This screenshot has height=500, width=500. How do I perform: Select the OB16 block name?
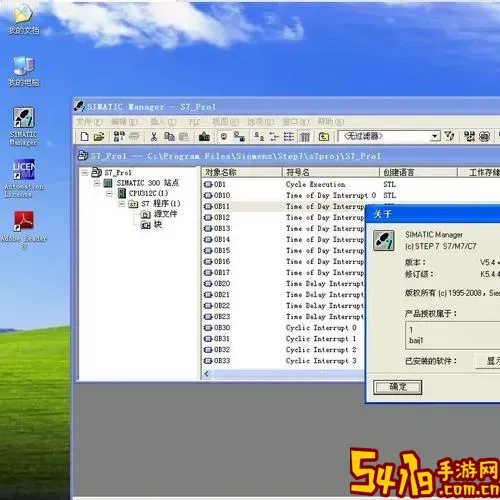point(222,261)
